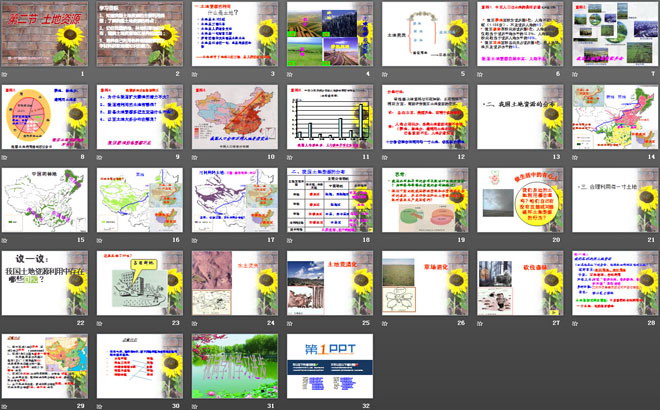This screenshot has height=410, width=660.
Task: Click slide 21 about 合理利用每一寸土地
Action: coord(614,199)
